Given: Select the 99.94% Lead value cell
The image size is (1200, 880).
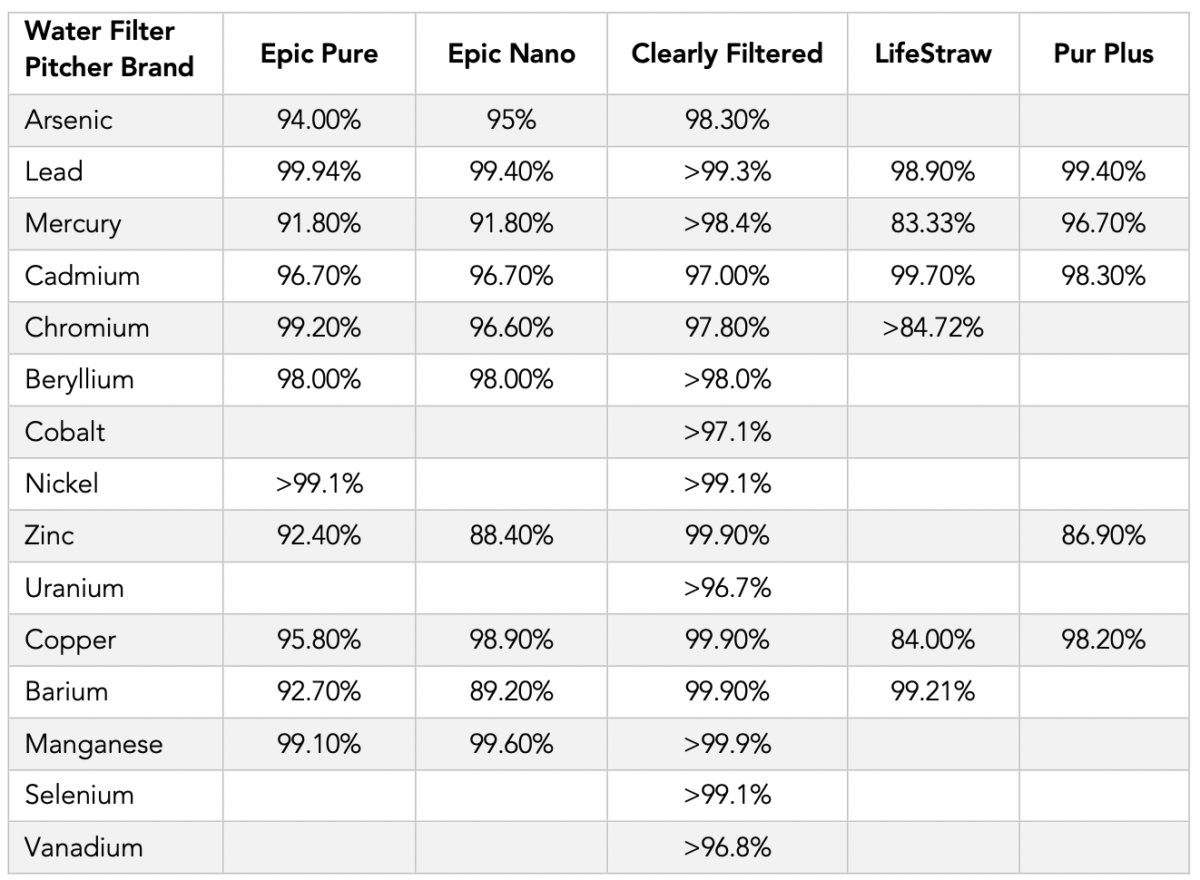Looking at the screenshot, I should [319, 172].
